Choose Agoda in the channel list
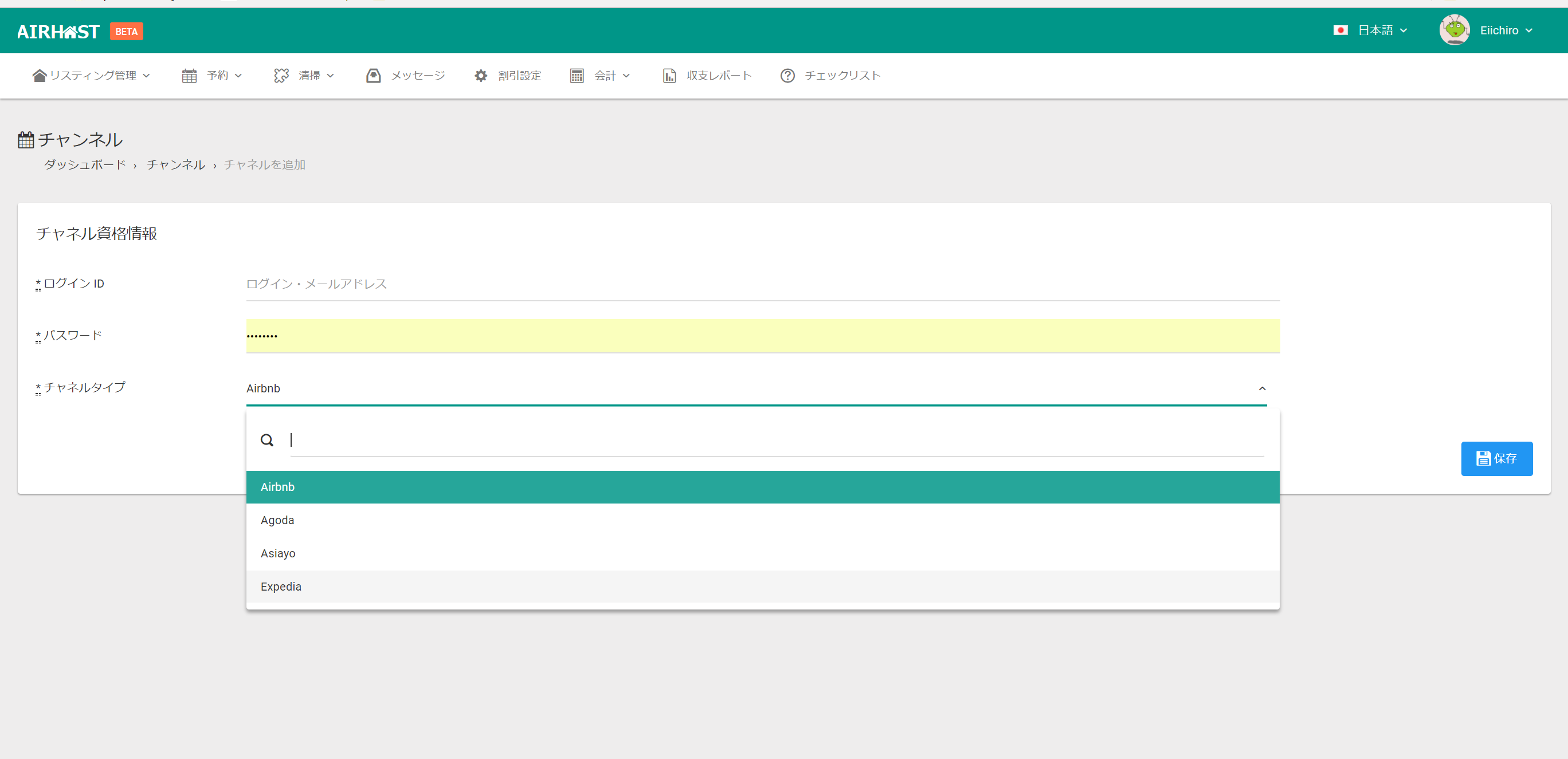The image size is (1568, 759). (277, 521)
